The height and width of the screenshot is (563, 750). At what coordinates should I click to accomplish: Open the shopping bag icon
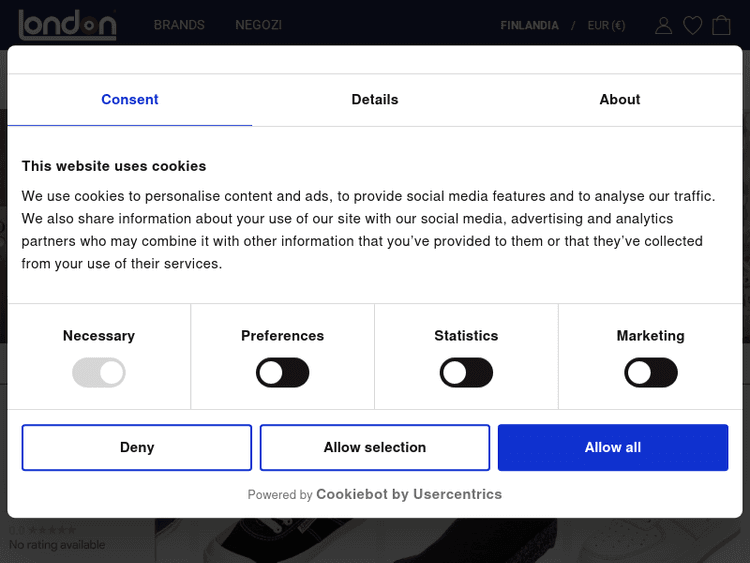coord(721,25)
